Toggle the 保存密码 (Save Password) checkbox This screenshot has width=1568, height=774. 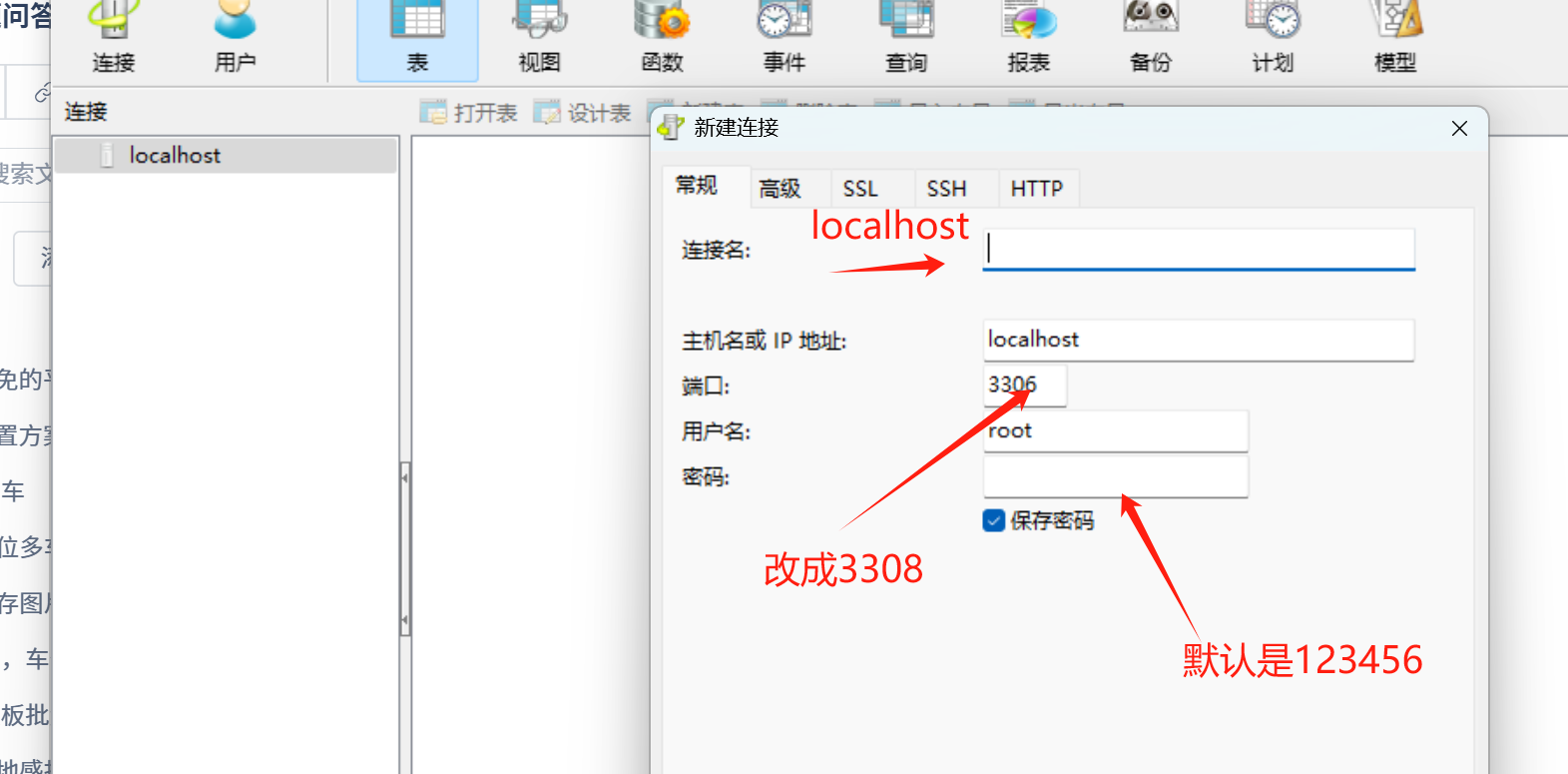[x=994, y=520]
